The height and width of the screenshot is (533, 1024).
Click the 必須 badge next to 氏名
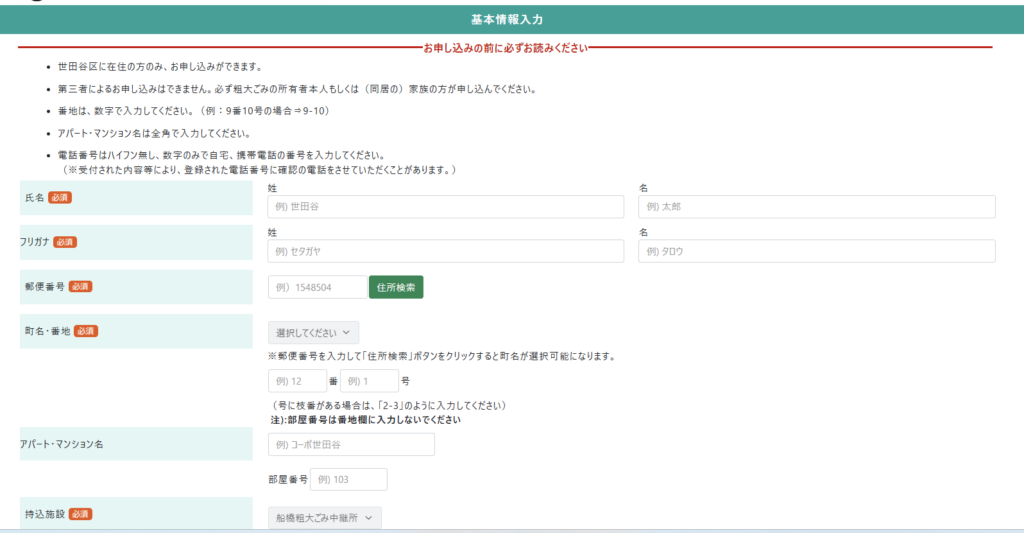click(x=60, y=198)
